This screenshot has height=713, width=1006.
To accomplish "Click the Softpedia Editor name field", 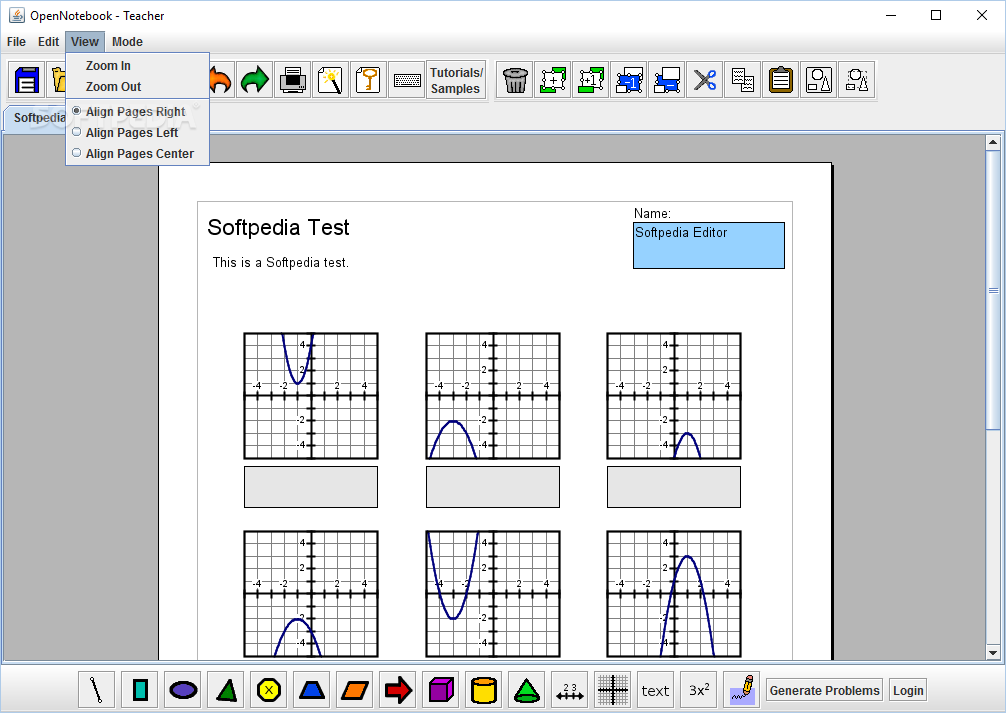I will point(708,245).
